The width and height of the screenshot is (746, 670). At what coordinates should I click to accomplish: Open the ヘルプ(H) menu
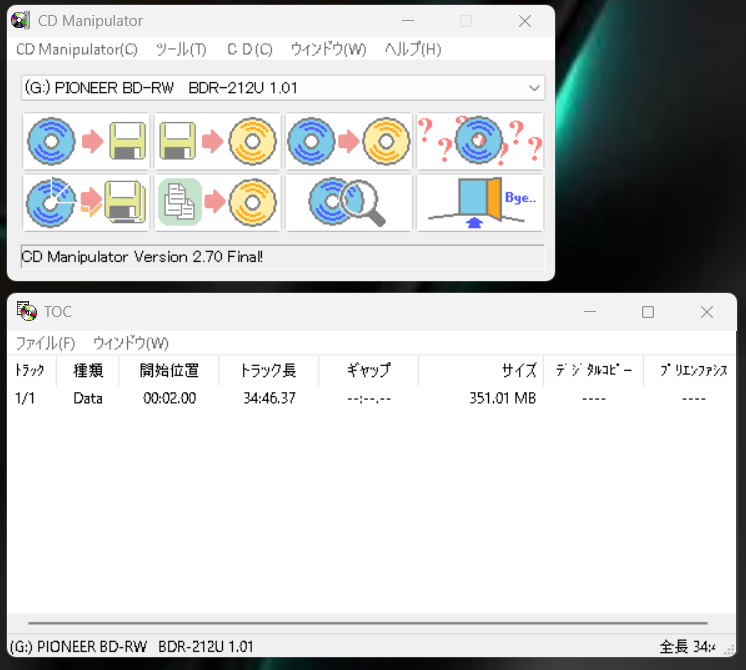pyautogui.click(x=412, y=49)
